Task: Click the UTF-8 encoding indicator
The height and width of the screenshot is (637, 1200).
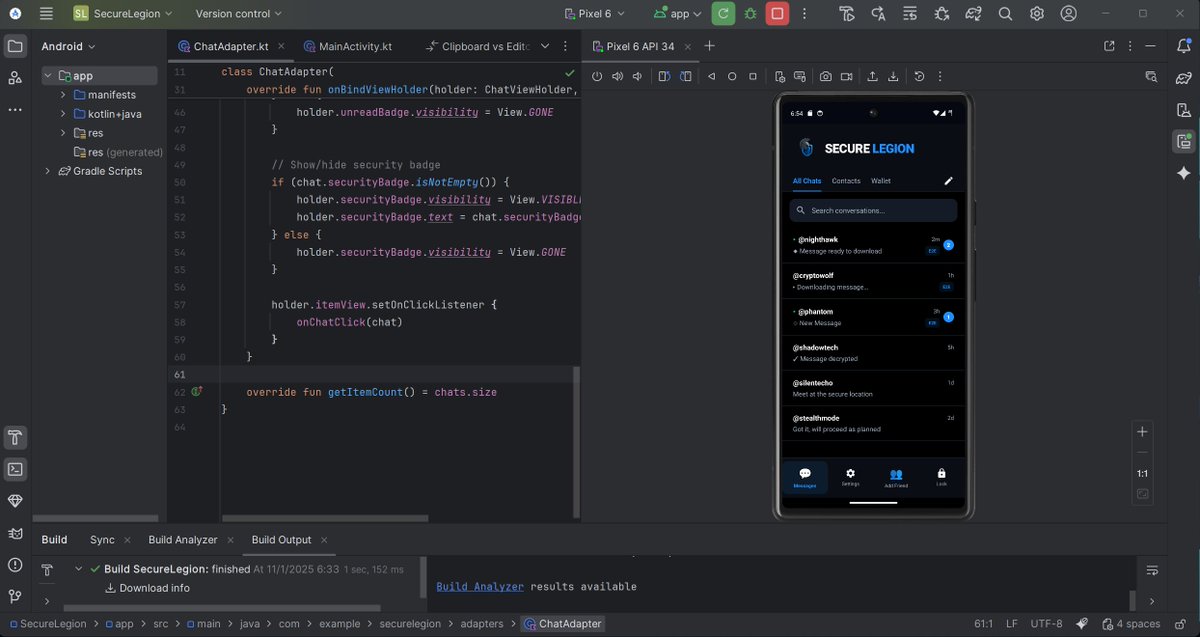Action: click(1046, 624)
